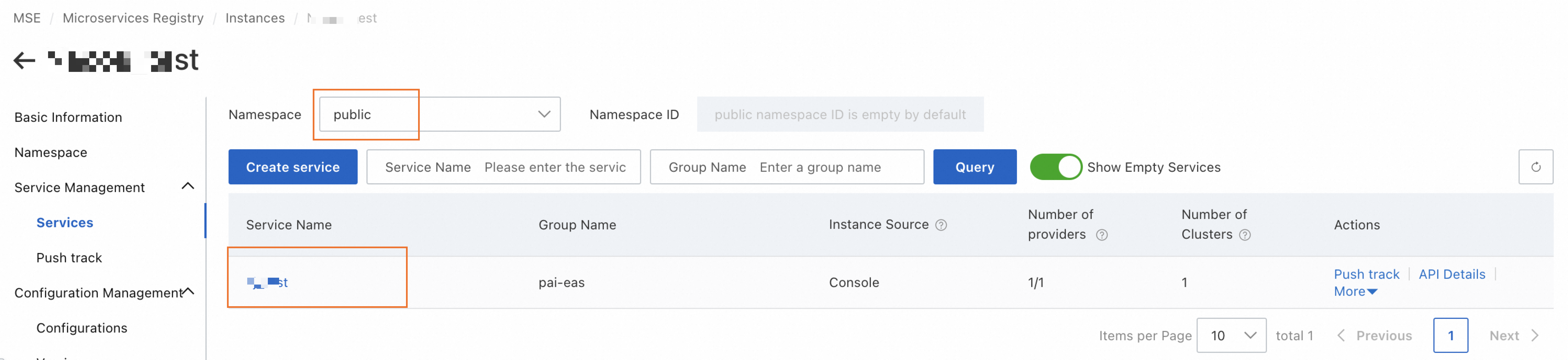
Task: Open Basic Information menu item
Action: [68, 117]
